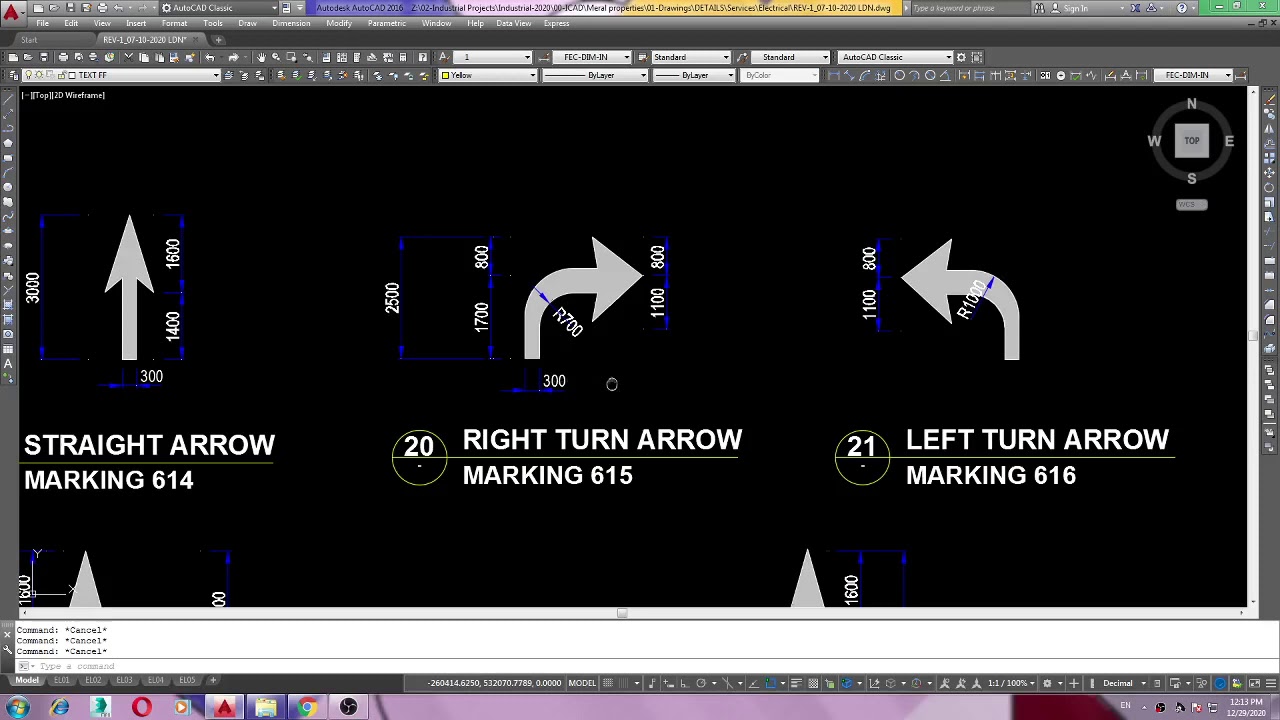Image resolution: width=1280 pixels, height=720 pixels.
Task: Click the Autodesk Exchange X icon
Action: (1135, 8)
